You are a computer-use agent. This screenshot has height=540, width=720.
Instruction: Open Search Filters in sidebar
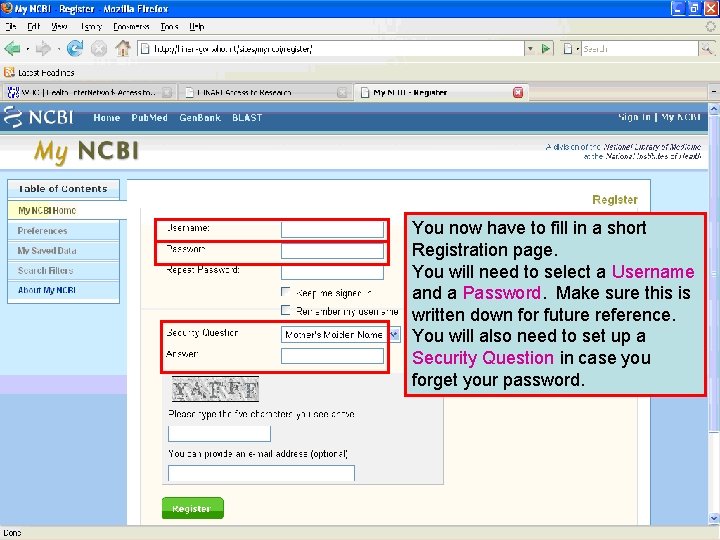[x=45, y=270]
